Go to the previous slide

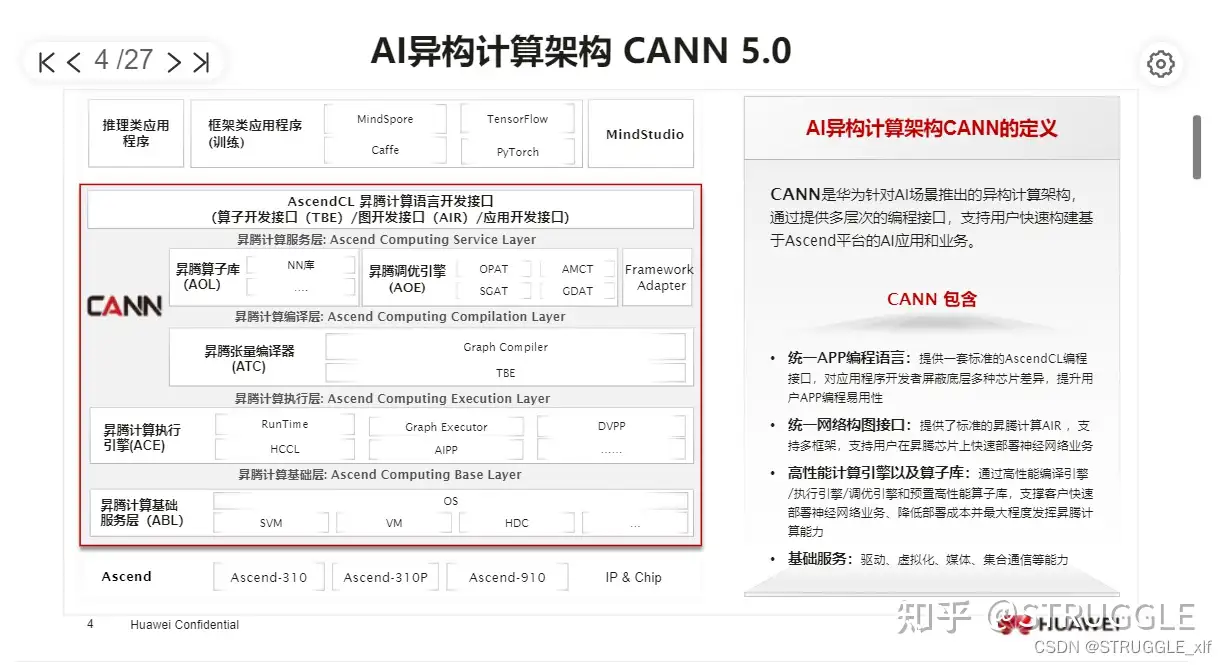[x=73, y=63]
